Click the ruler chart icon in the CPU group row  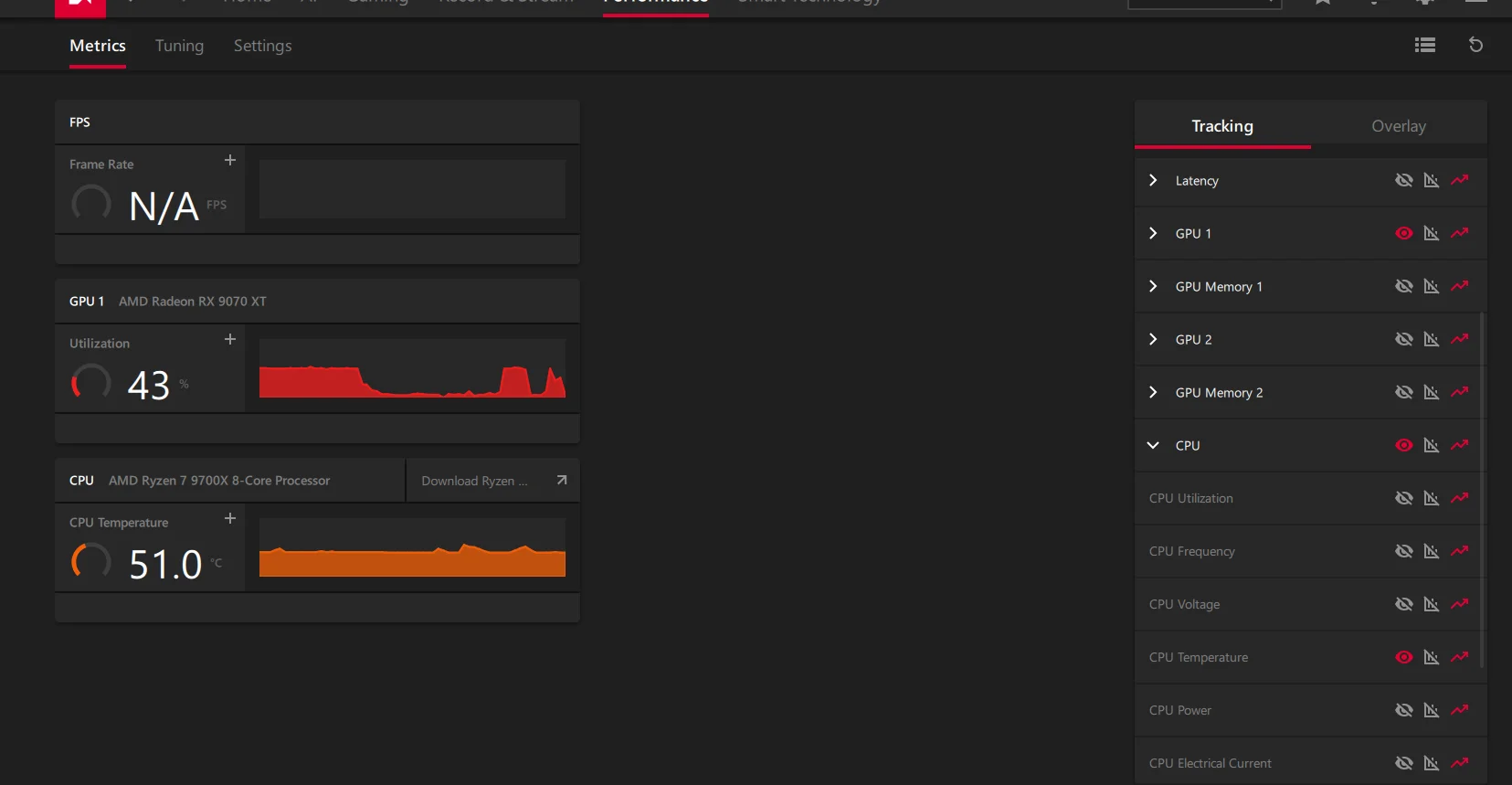pyautogui.click(x=1432, y=445)
